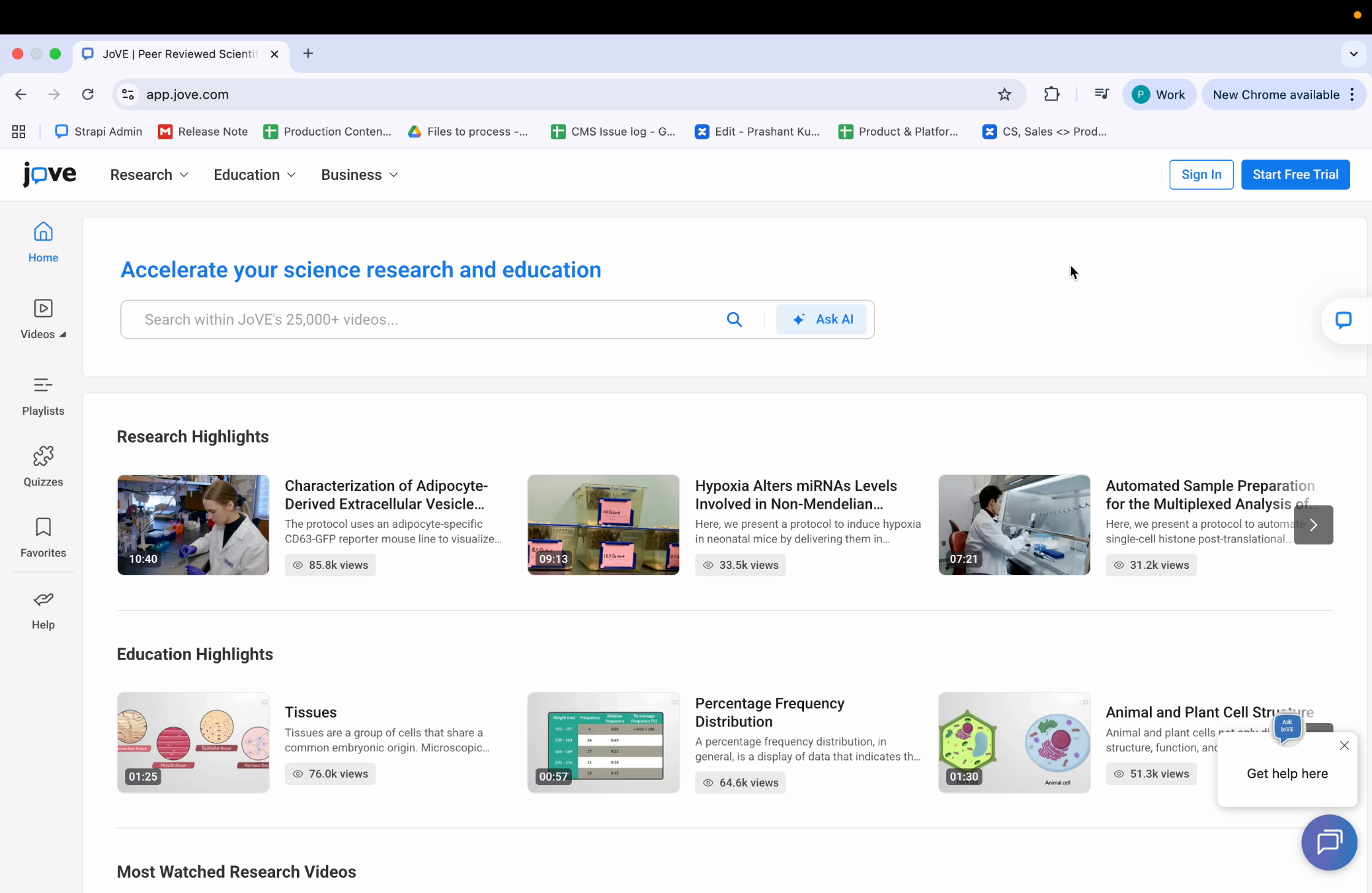Viewport: 1372px width, 893px height.
Task: Open the Home sidebar icon
Action: (x=43, y=233)
